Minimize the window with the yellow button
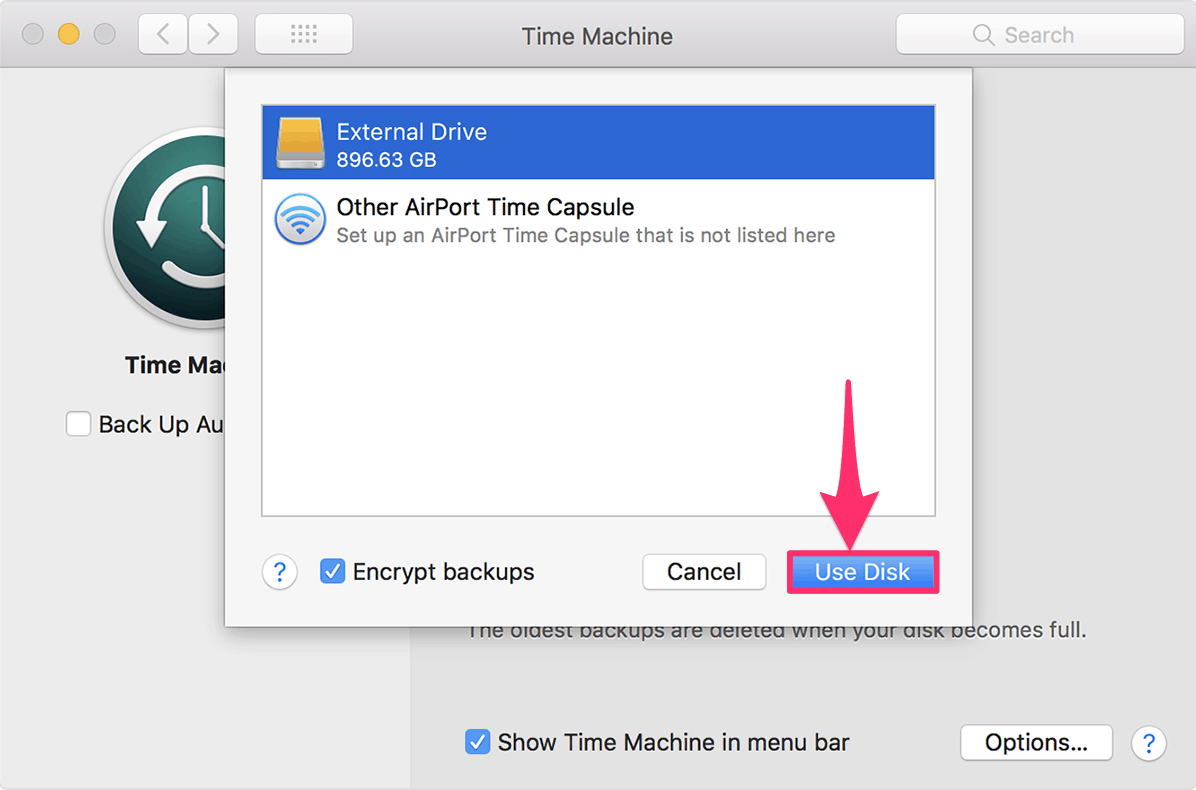 click(x=69, y=34)
